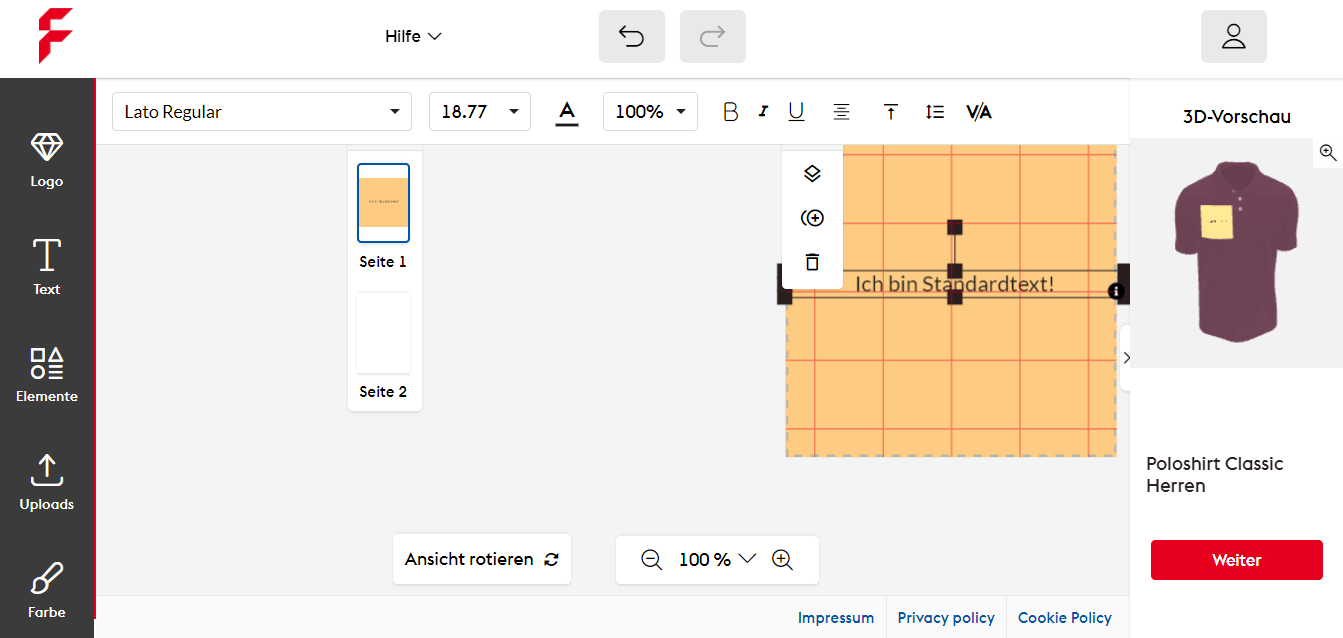Delete the selected text with trash icon
Viewport: 1343px width, 638px height.
pyautogui.click(x=812, y=262)
